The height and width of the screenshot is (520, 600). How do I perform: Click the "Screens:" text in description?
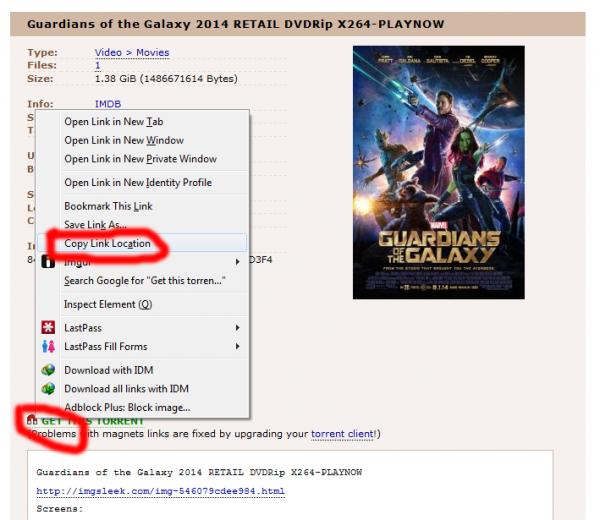point(60,509)
